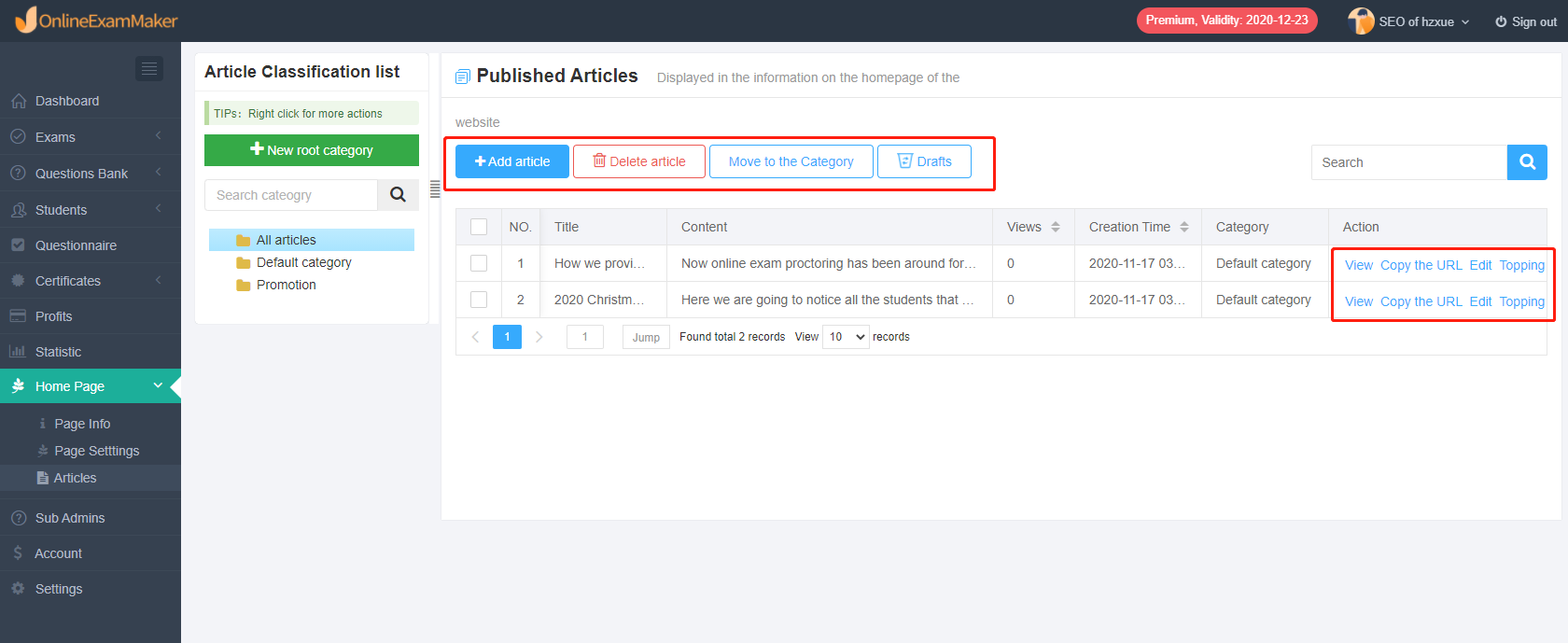Click the user avatar in header
This screenshot has width=1568, height=643.
(x=1361, y=21)
